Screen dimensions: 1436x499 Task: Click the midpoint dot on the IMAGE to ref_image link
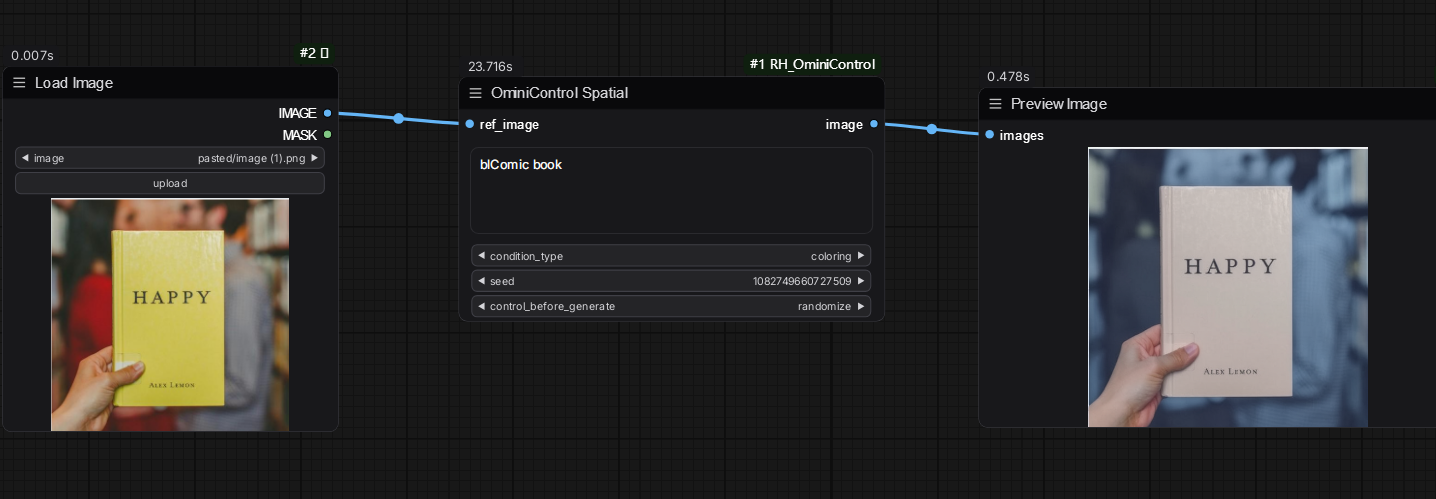(399, 119)
